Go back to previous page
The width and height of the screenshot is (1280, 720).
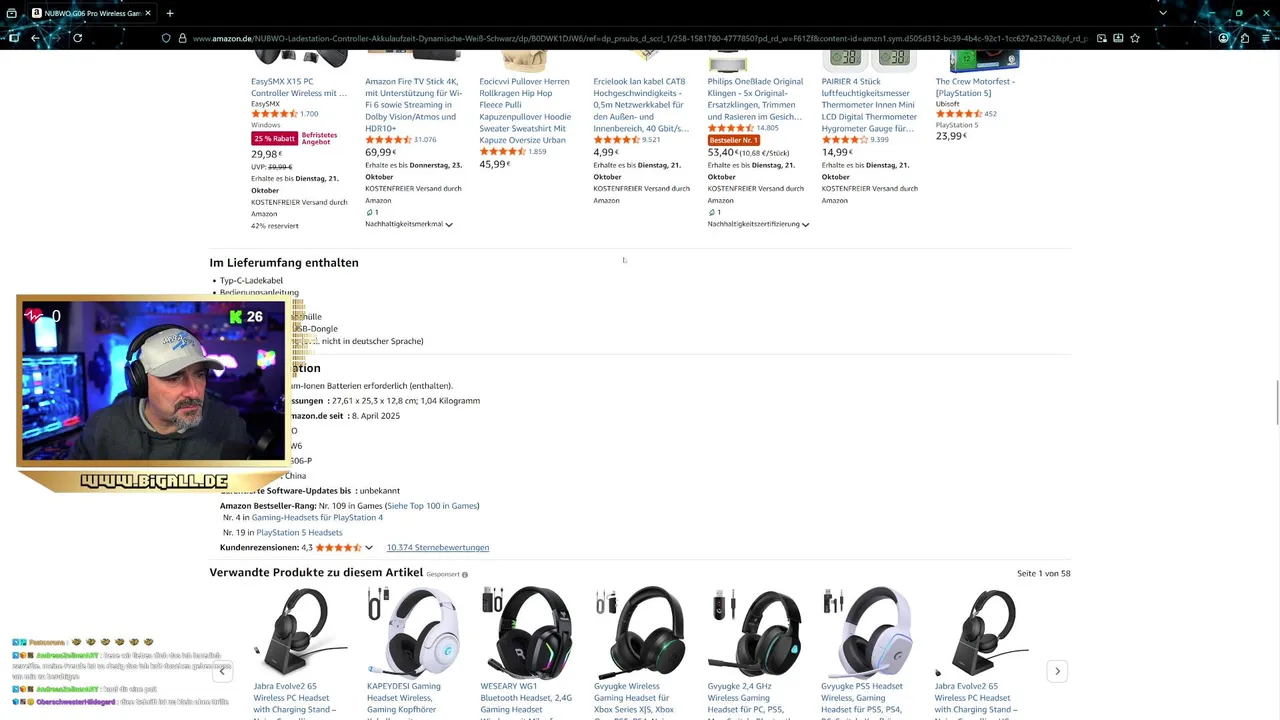click(35, 38)
